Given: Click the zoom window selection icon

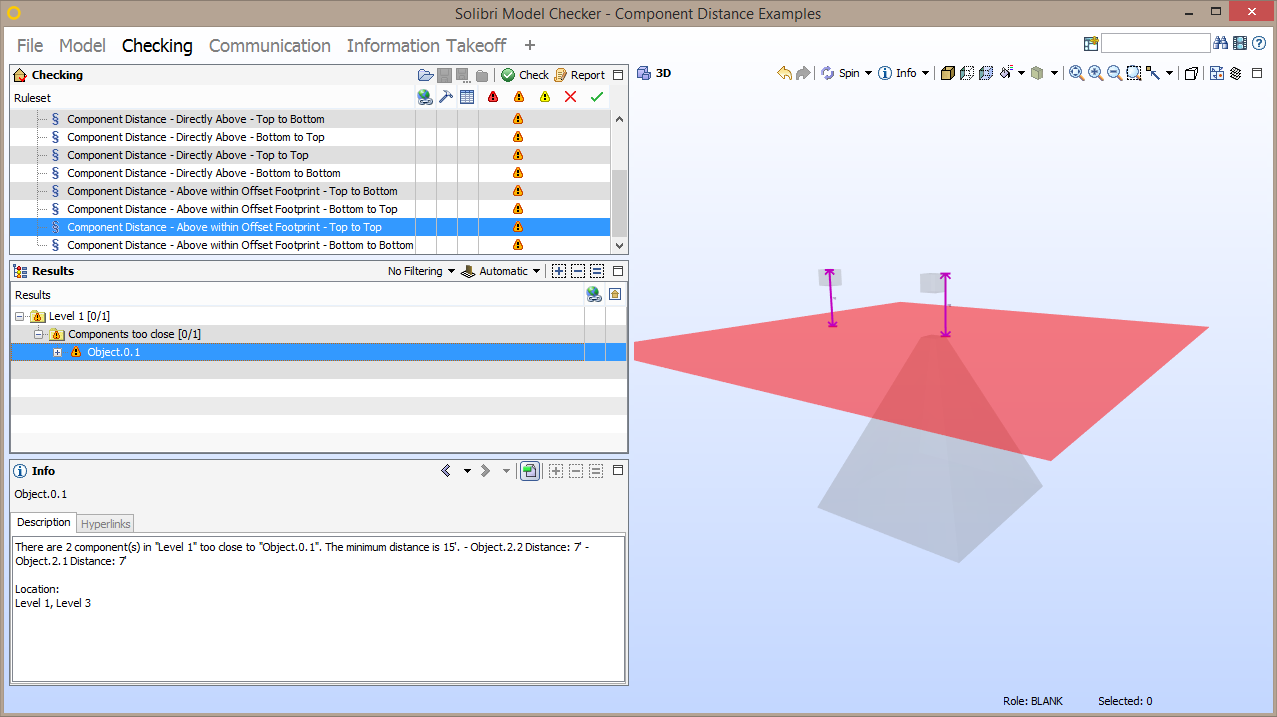Looking at the screenshot, I should coord(1134,73).
